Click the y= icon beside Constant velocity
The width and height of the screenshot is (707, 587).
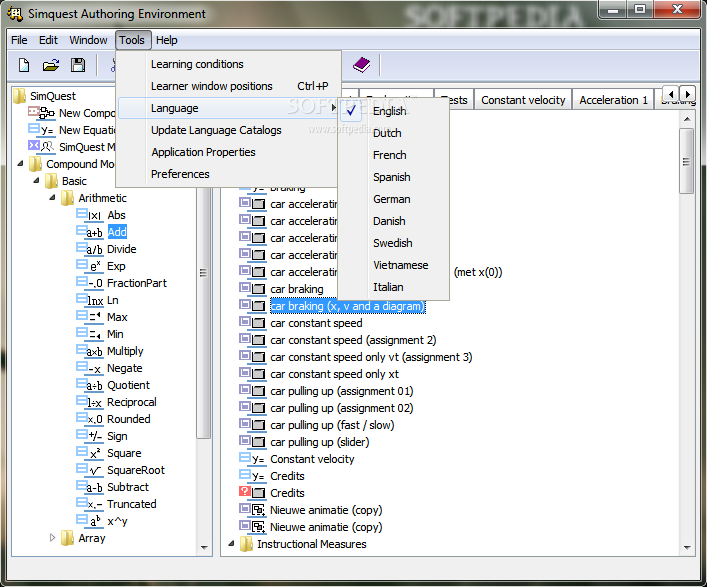click(x=252, y=459)
